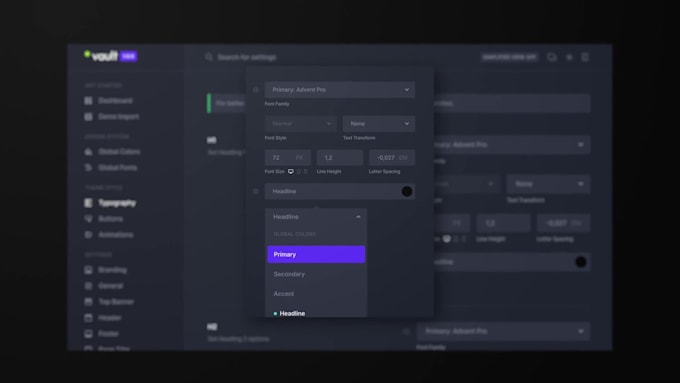Choose Secondary in the global colors list
This screenshot has width=680, height=383.
coord(316,274)
